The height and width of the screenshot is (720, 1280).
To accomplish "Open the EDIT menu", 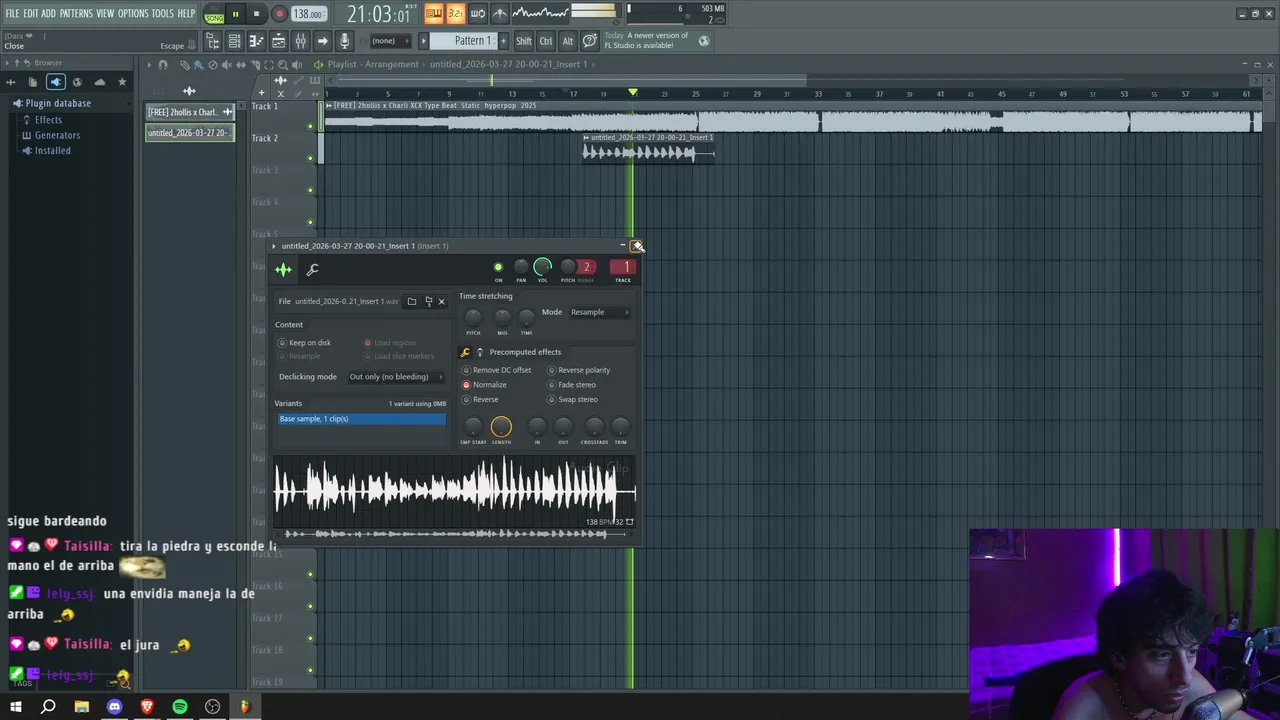I will coord(31,14).
